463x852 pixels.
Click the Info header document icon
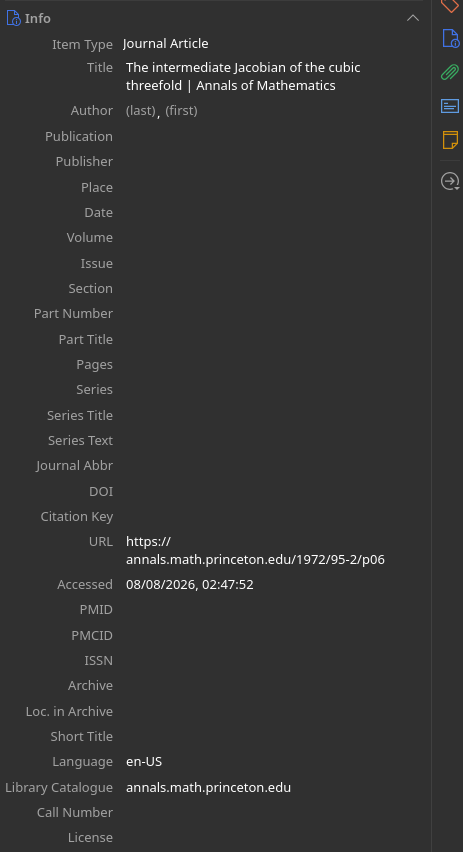14,18
